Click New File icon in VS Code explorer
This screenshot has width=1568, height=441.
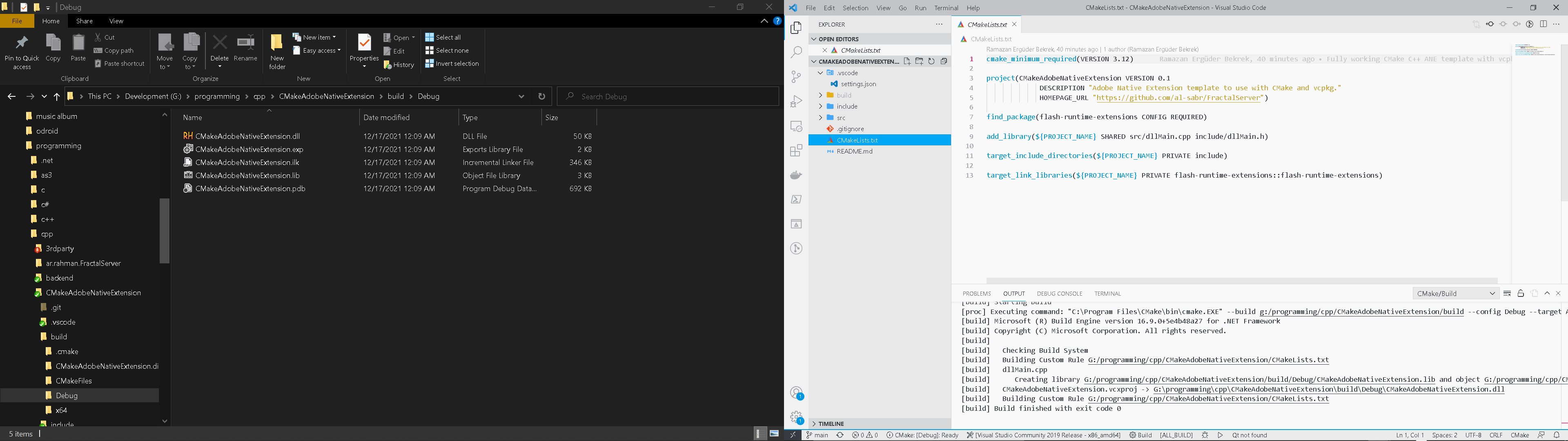pos(907,62)
